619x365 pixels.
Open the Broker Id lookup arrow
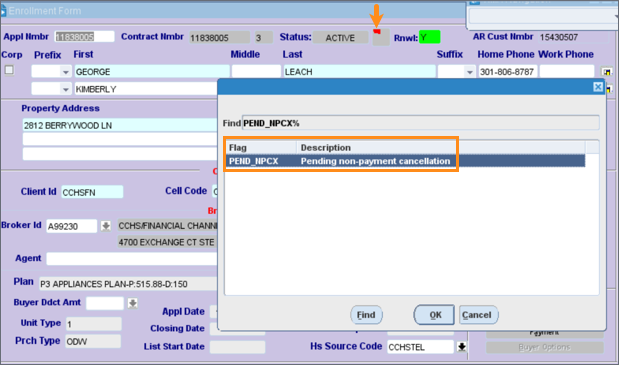click(x=105, y=226)
